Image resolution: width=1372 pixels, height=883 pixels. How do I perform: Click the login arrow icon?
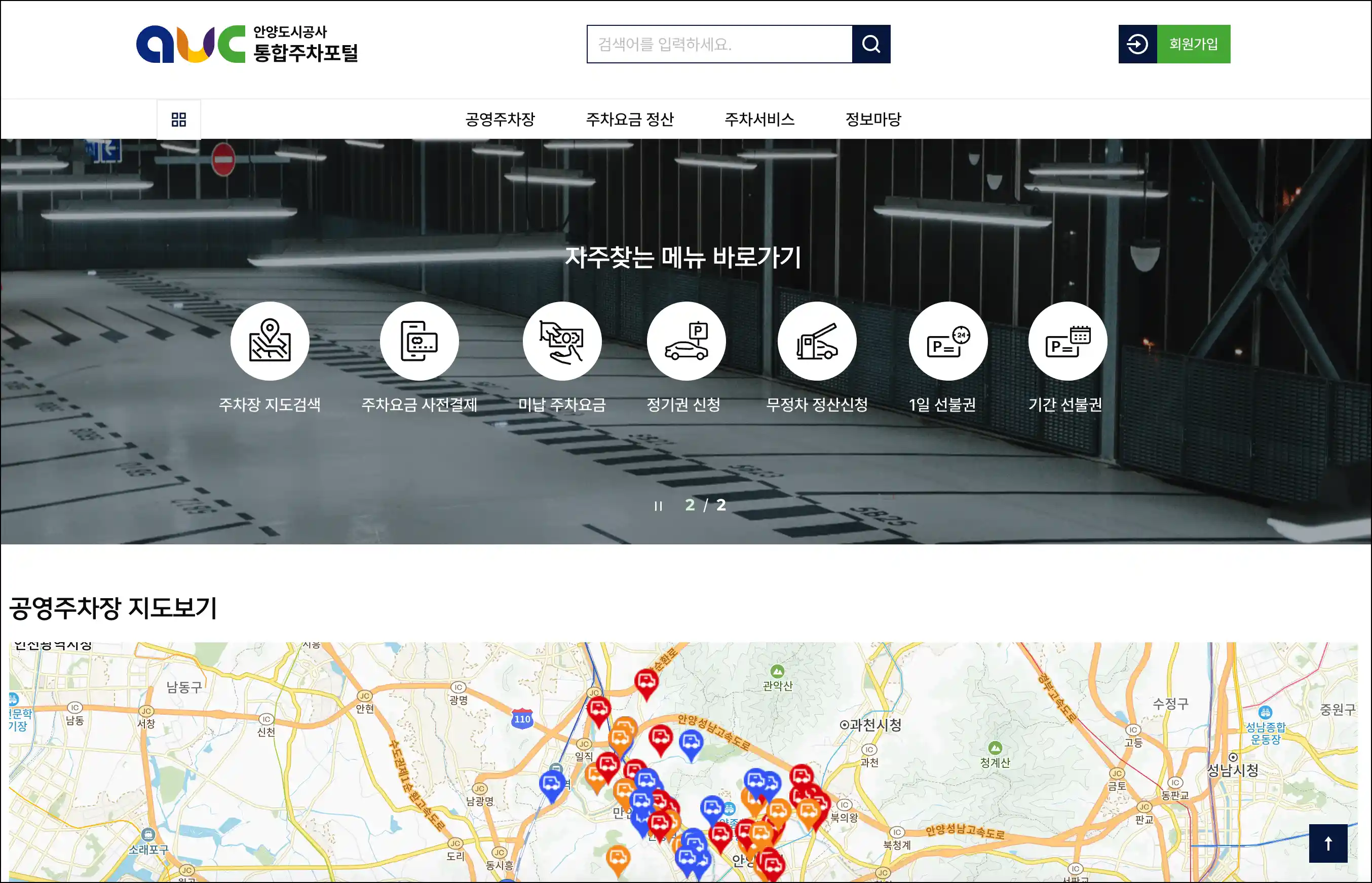1137,44
